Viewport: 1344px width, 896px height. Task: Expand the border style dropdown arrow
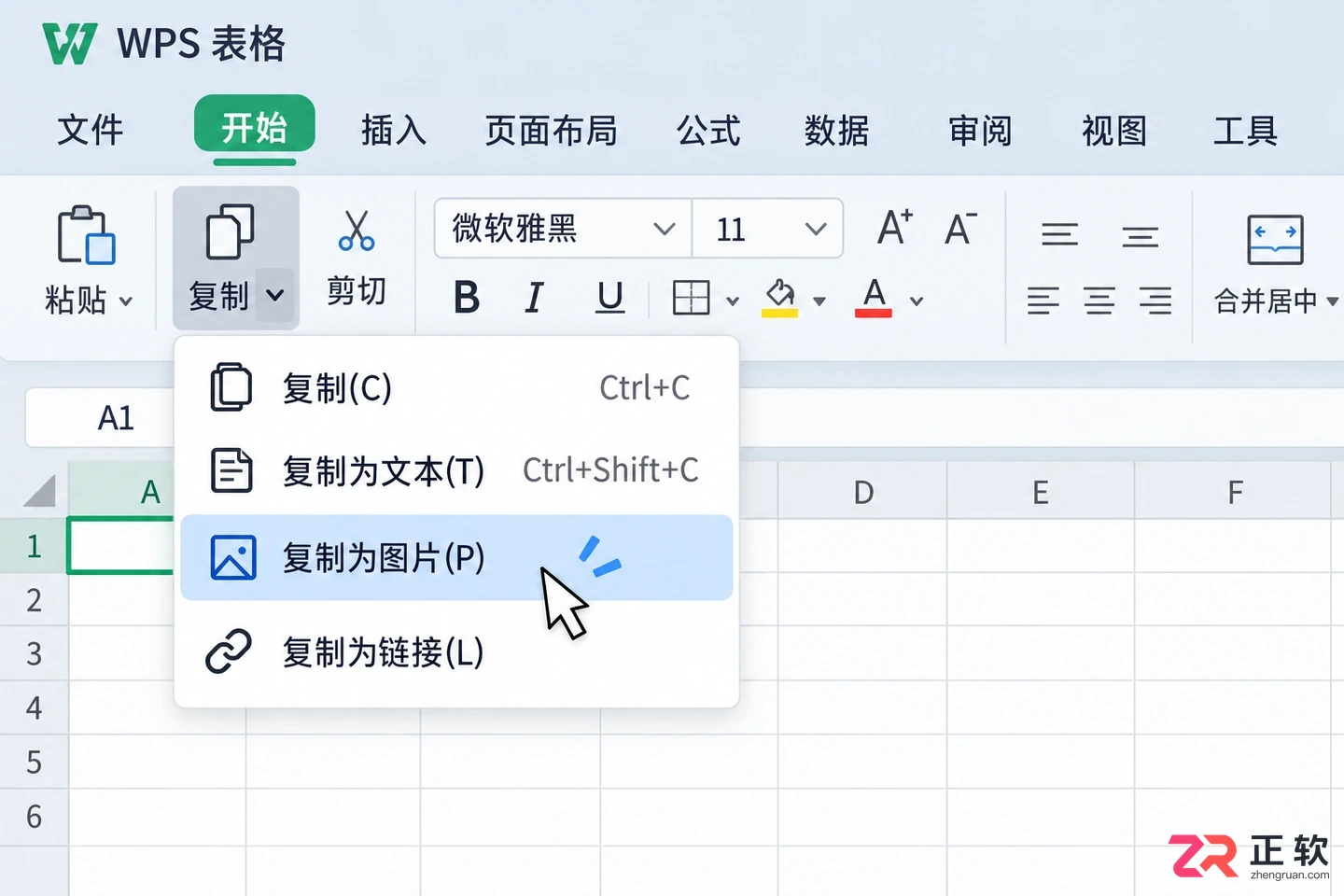click(x=733, y=301)
